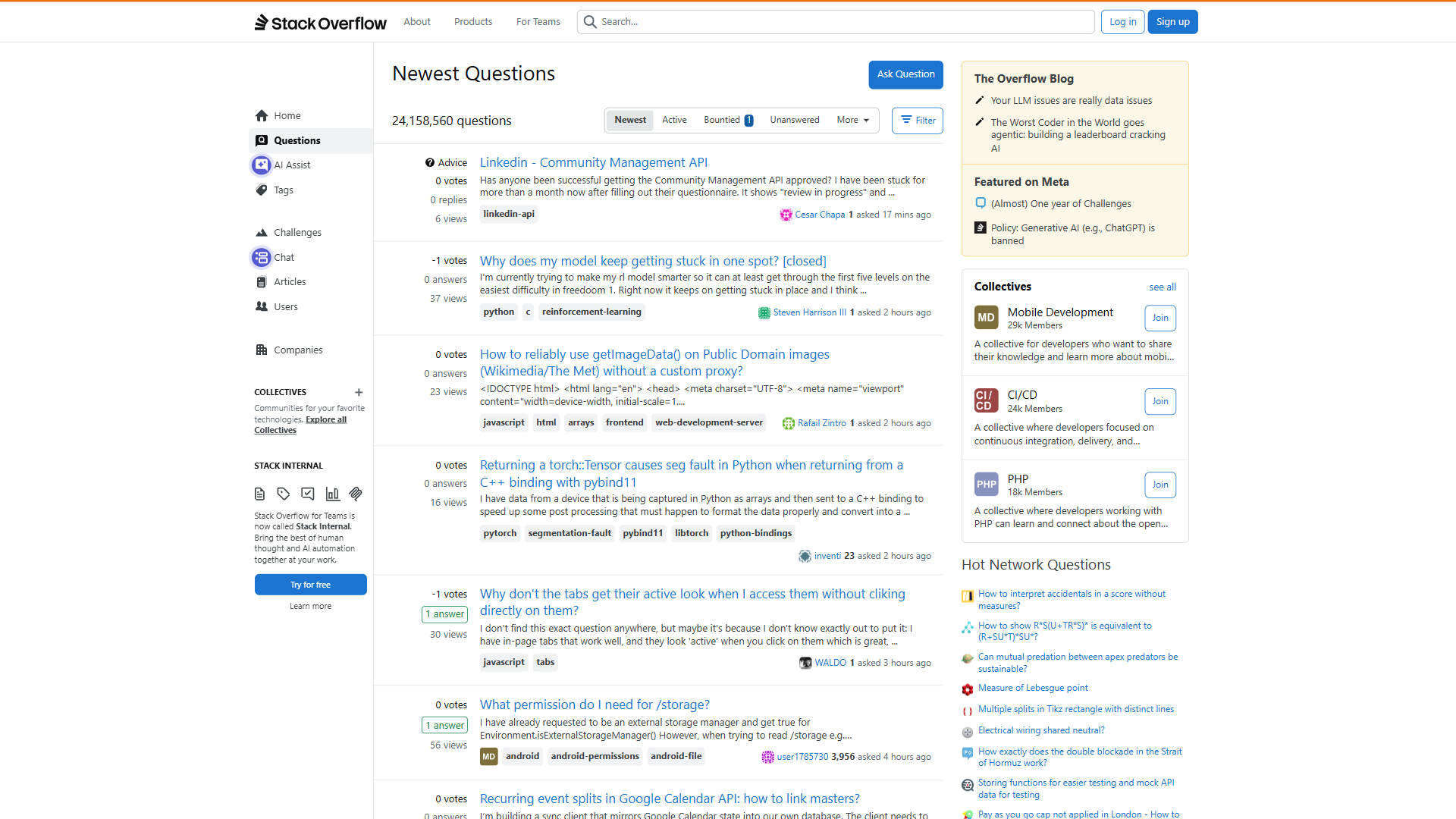
Task: Click the web-development-server tag
Action: (x=709, y=422)
